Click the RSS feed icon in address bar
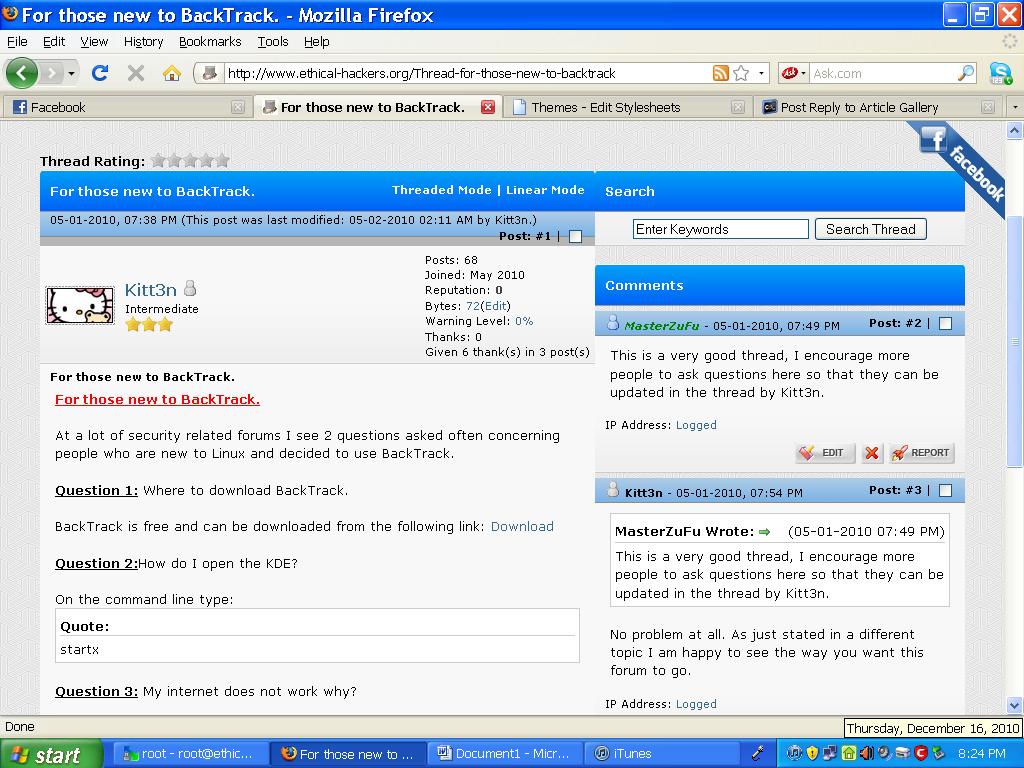 (x=720, y=73)
